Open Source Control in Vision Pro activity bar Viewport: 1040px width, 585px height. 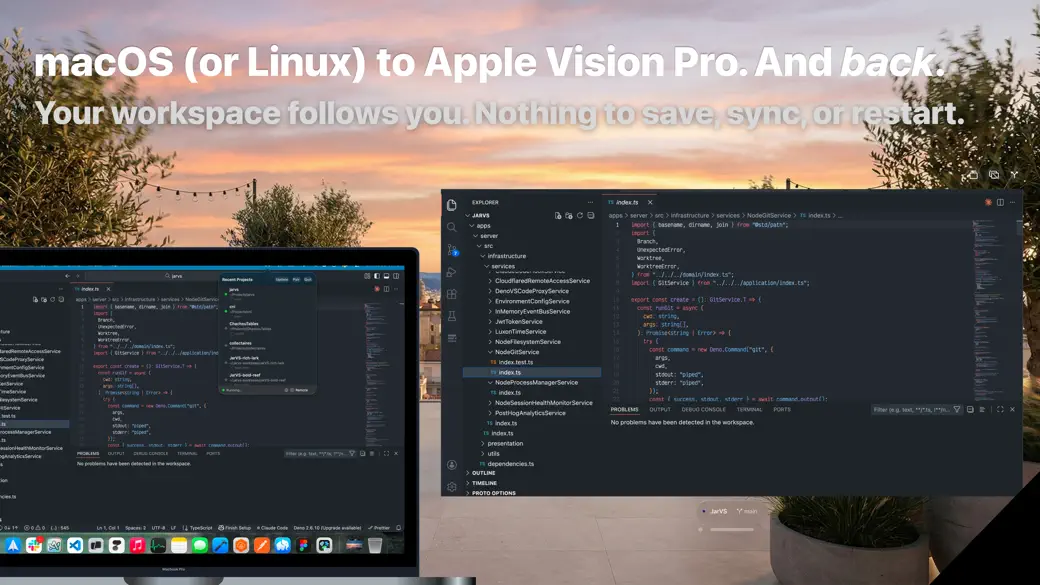[452, 250]
